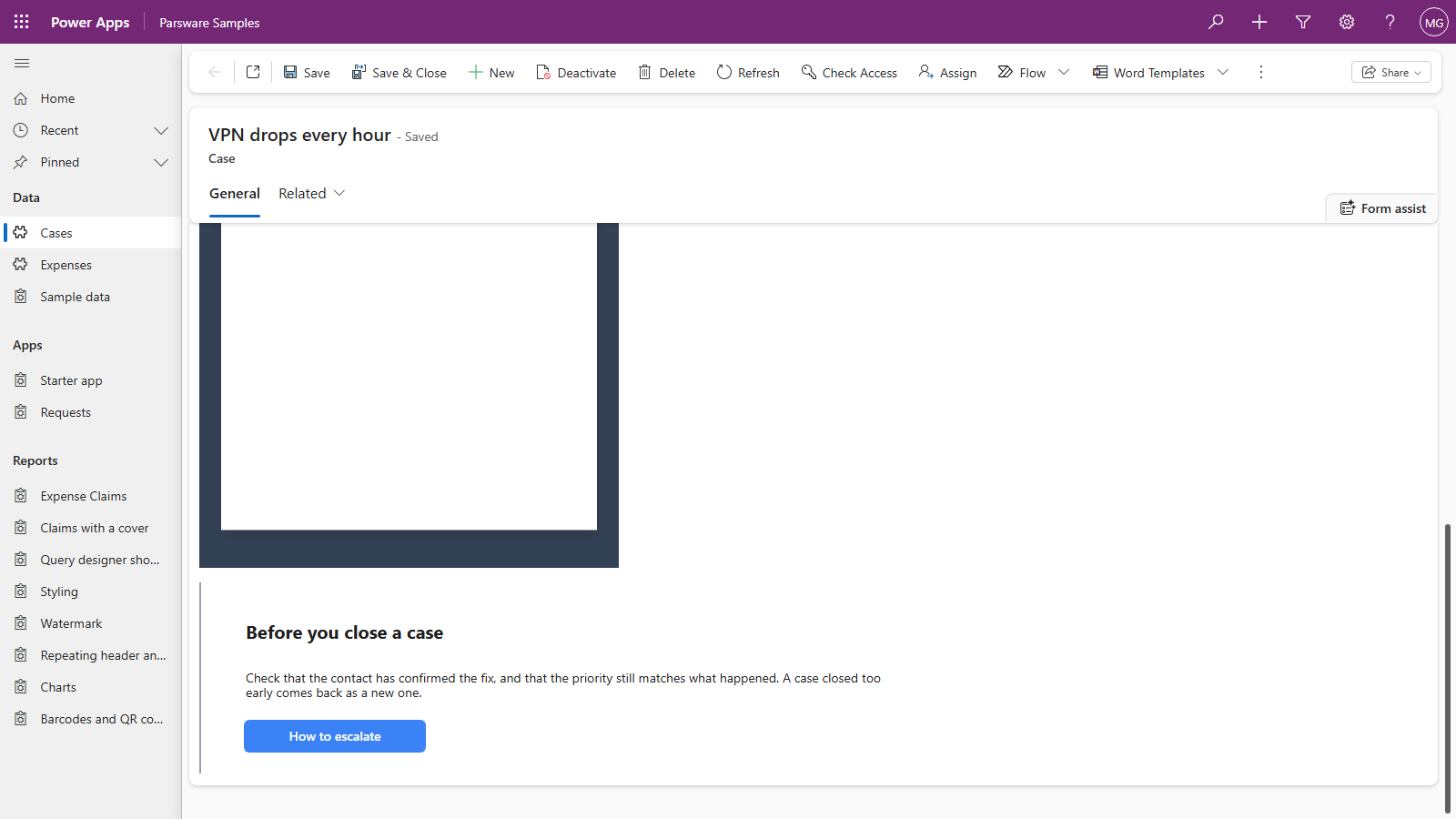Refresh the form
The width and height of the screenshot is (1456, 819).
coord(748,72)
